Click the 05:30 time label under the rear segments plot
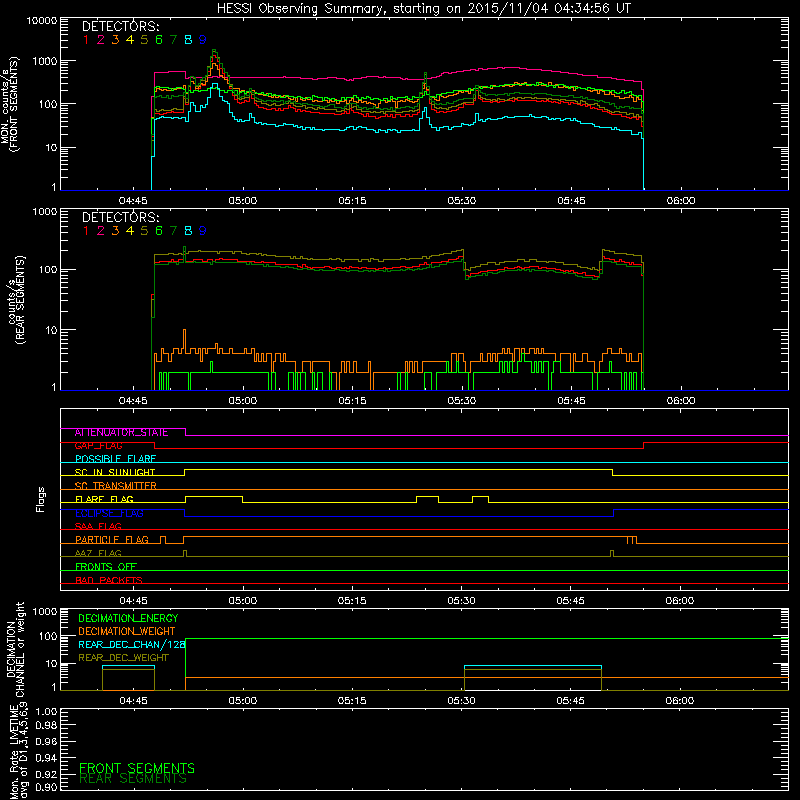Image resolution: width=800 pixels, height=800 pixels. [x=462, y=401]
